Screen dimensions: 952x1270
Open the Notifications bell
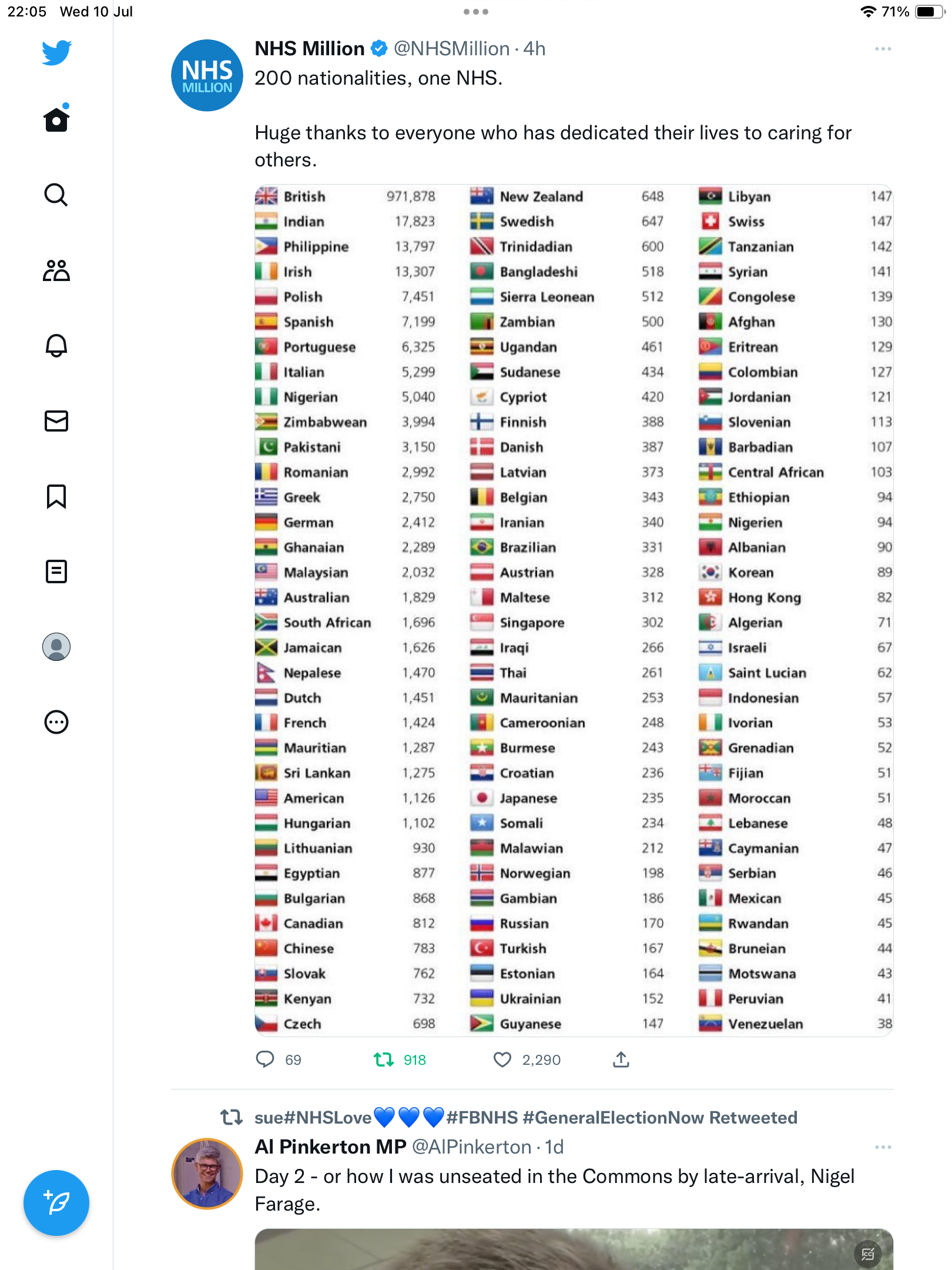[56, 346]
